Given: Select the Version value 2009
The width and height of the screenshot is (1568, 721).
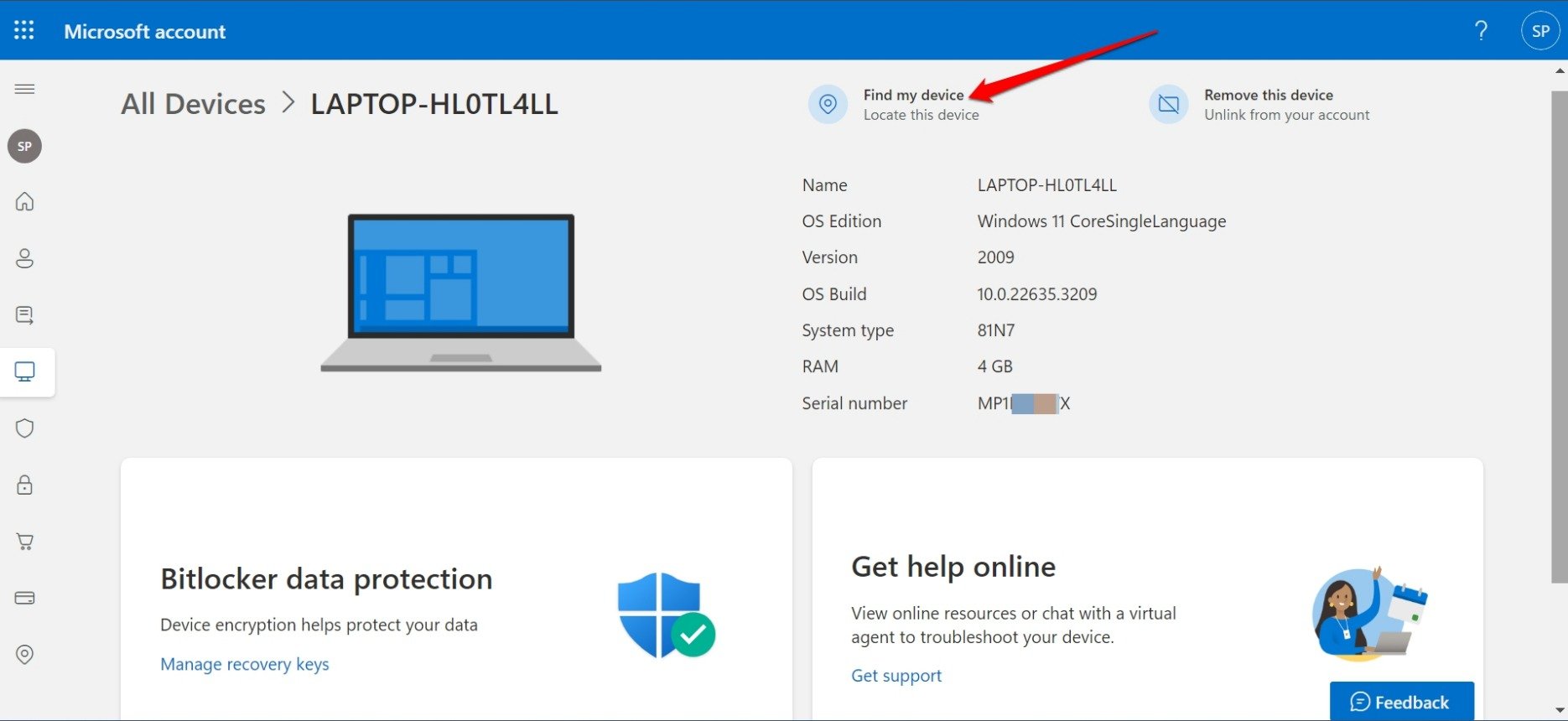Looking at the screenshot, I should pos(996,257).
